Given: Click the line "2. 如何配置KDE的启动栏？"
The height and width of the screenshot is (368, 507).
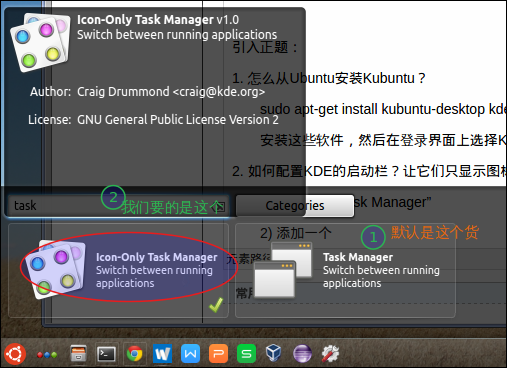Looking at the screenshot, I should [369, 171].
